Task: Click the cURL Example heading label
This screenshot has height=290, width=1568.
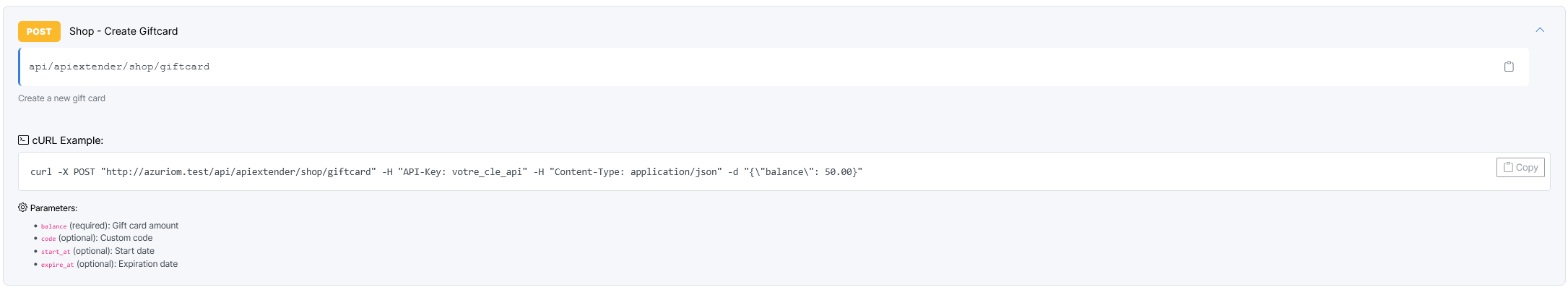Action: coord(68,140)
